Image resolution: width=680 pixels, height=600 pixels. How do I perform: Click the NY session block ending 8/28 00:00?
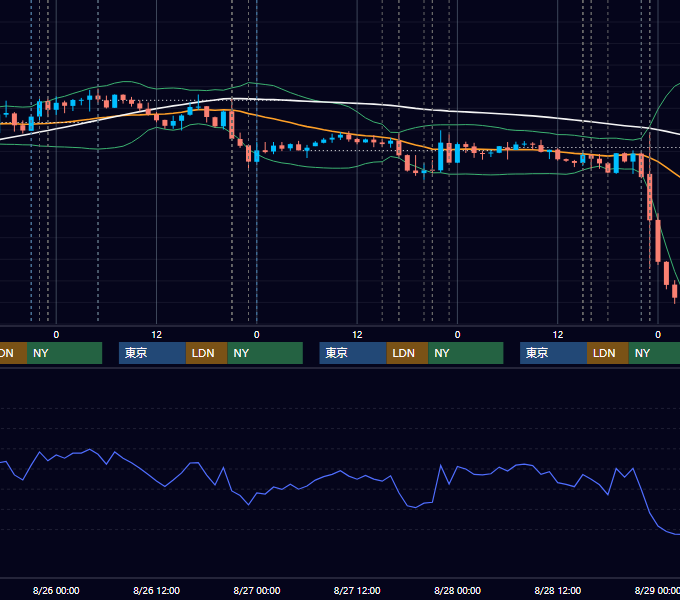pos(466,353)
